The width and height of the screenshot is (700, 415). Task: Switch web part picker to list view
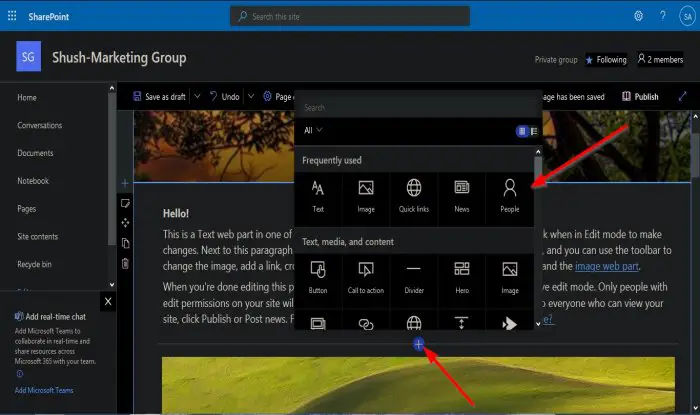[534, 131]
